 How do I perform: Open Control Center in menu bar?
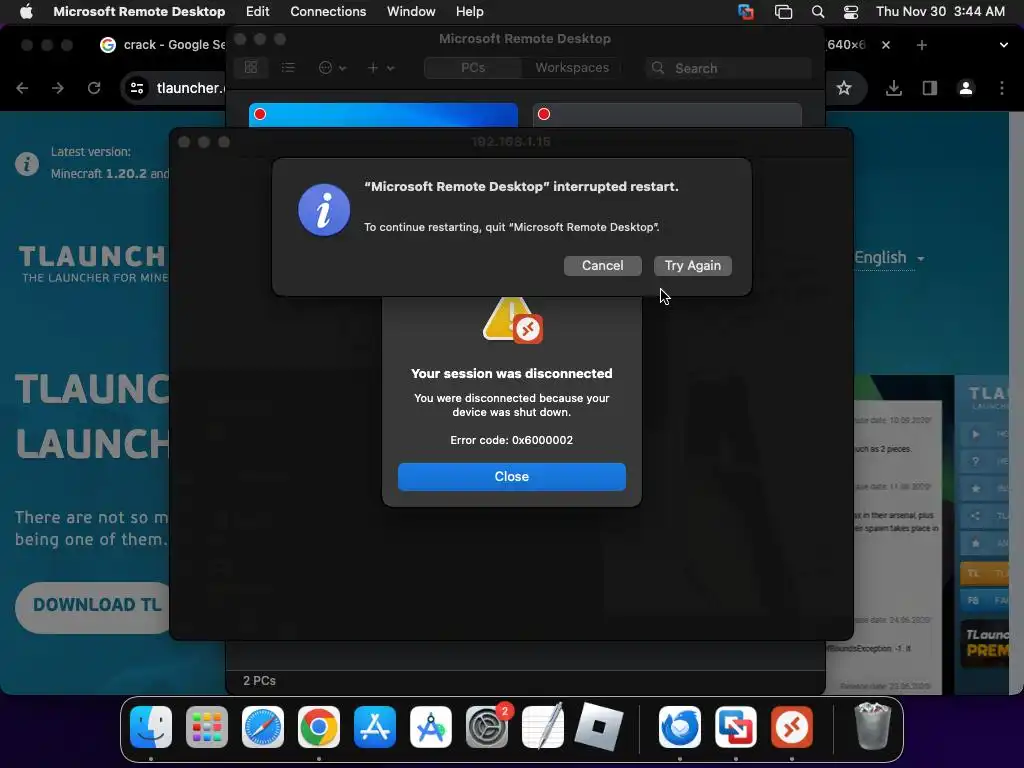851,12
